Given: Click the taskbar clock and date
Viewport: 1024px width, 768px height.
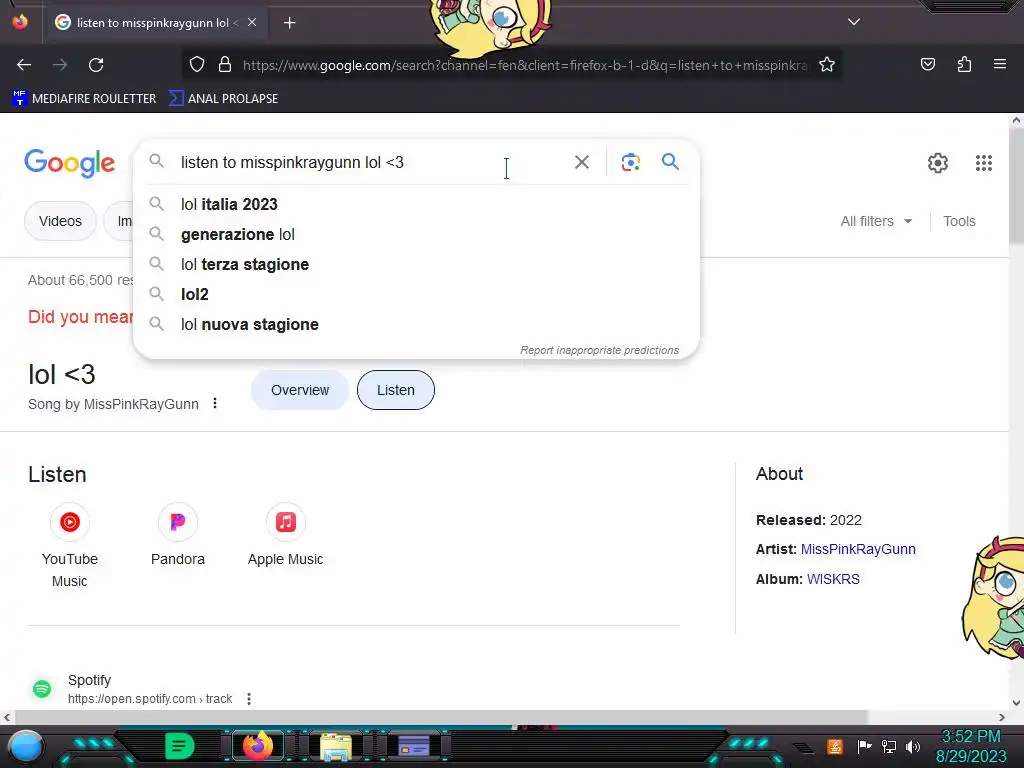Looking at the screenshot, I should tap(970, 746).
